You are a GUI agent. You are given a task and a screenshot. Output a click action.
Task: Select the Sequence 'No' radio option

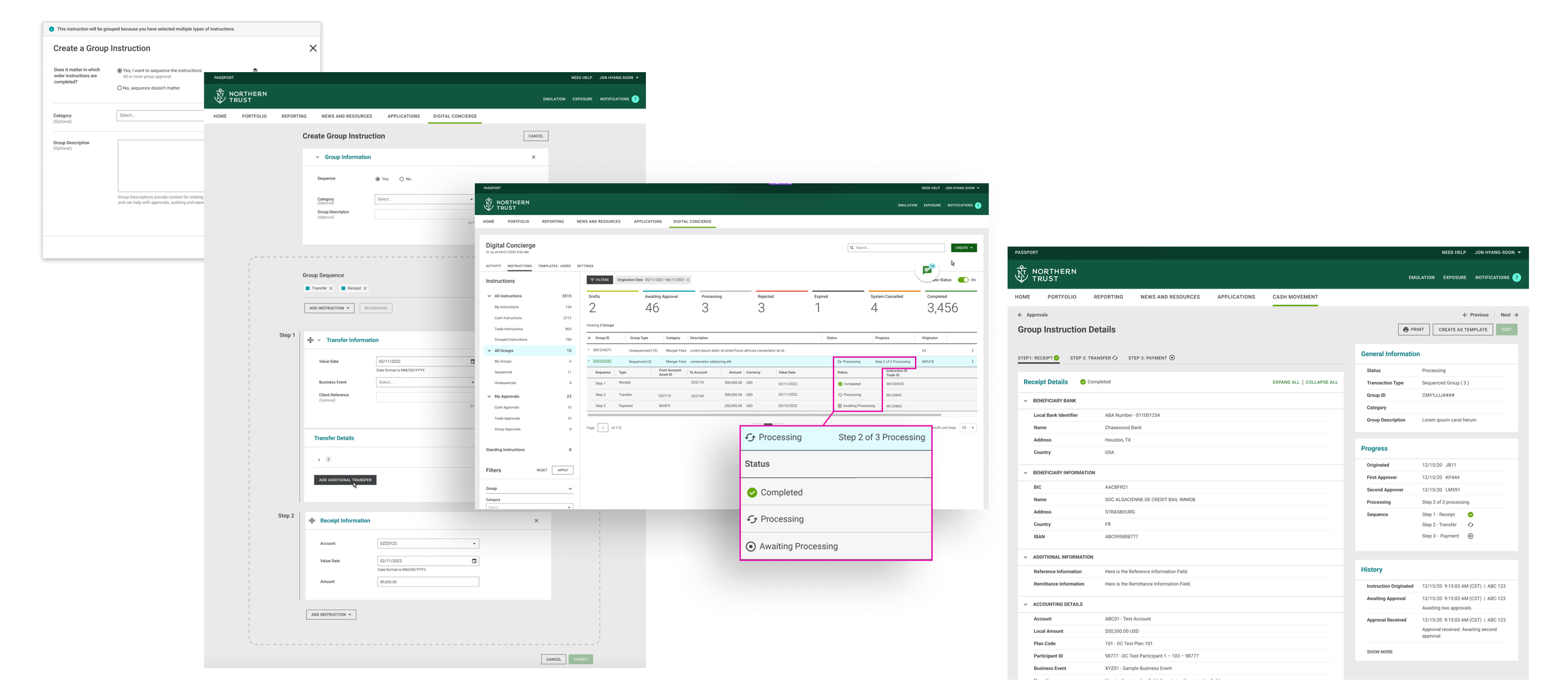tap(401, 179)
